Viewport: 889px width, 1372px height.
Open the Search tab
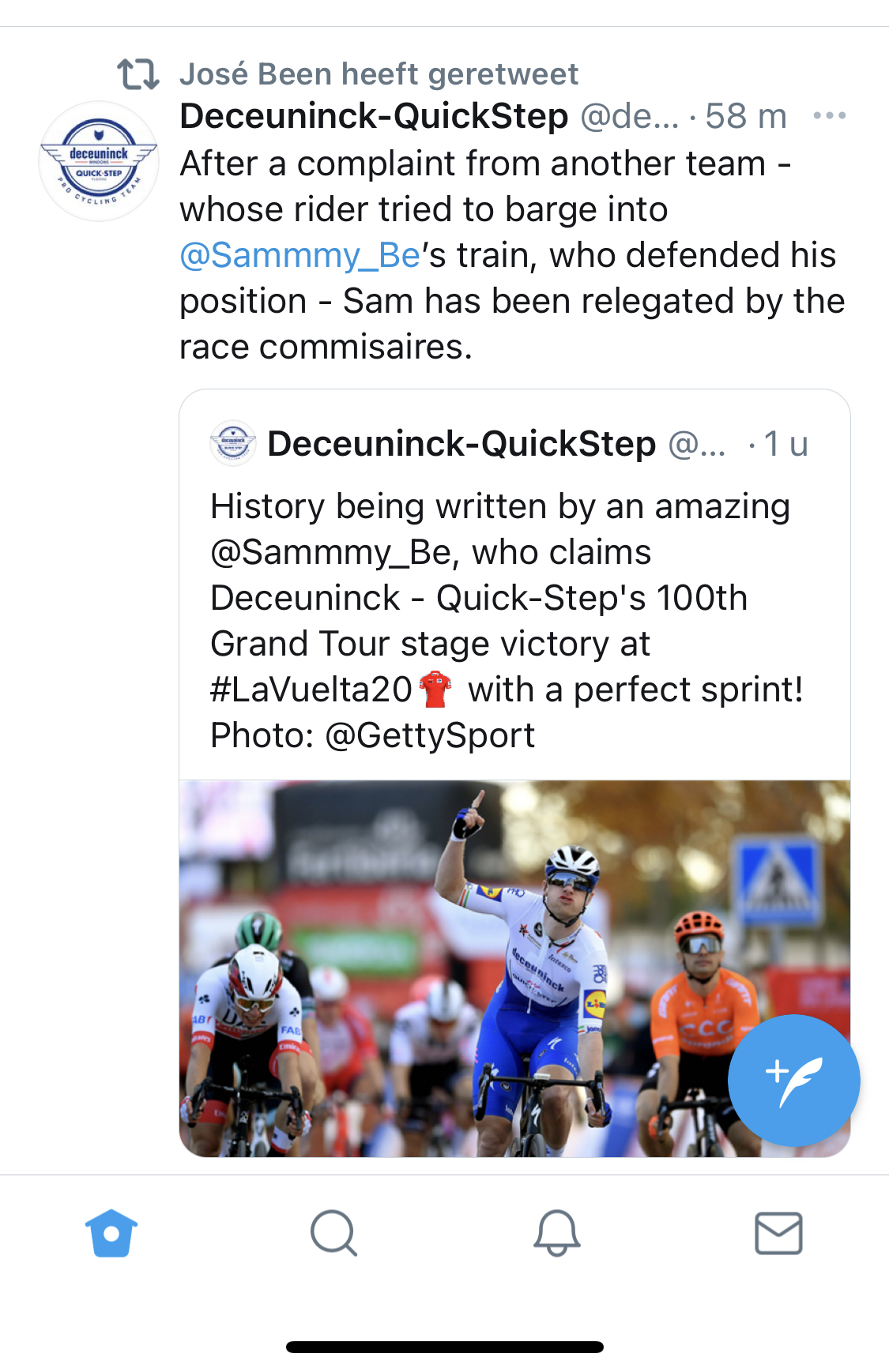click(x=333, y=1233)
